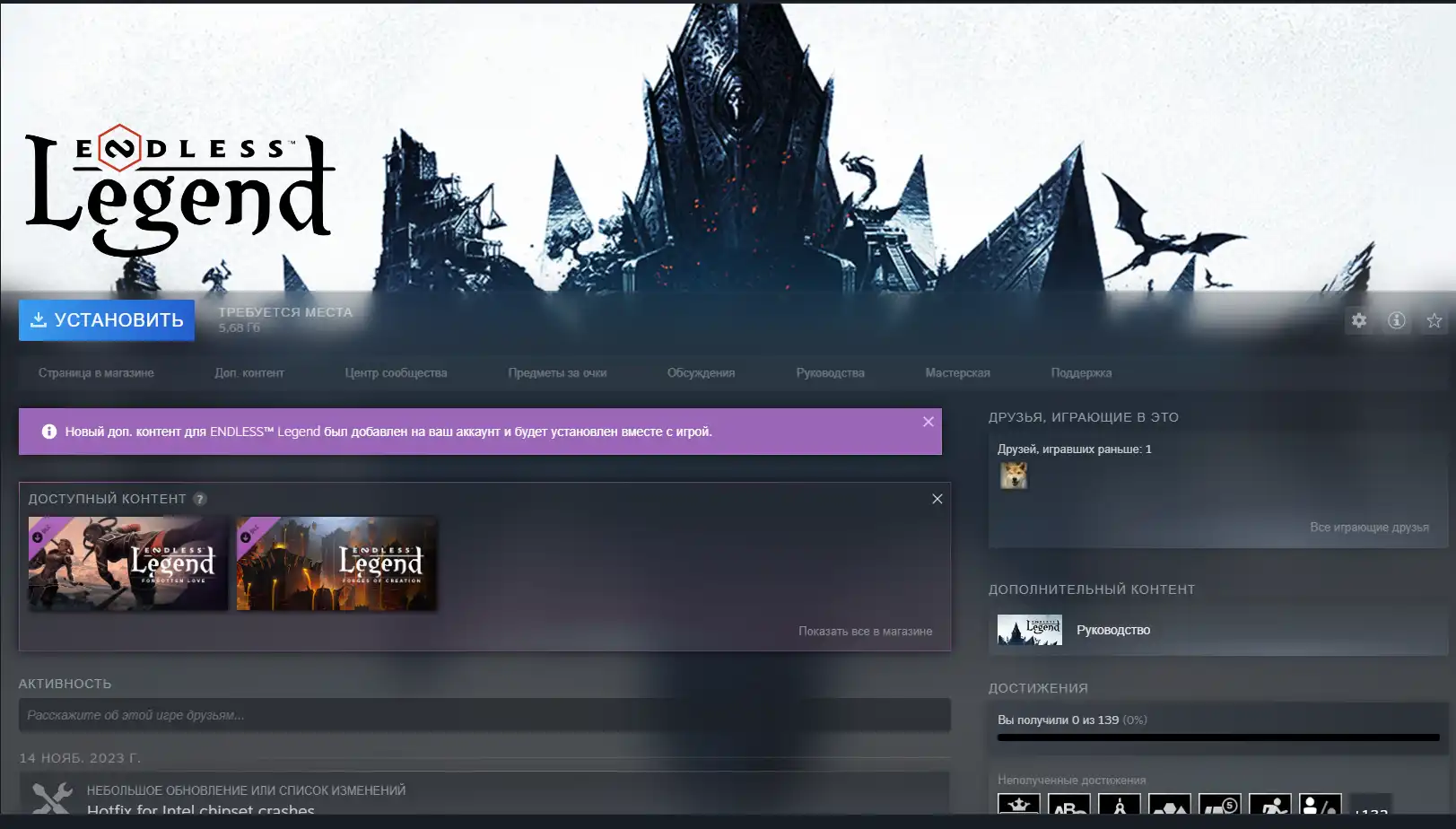The image size is (1456, 829).
Task: Click Endless Legend manual thumbnail image
Action: coord(1030,630)
